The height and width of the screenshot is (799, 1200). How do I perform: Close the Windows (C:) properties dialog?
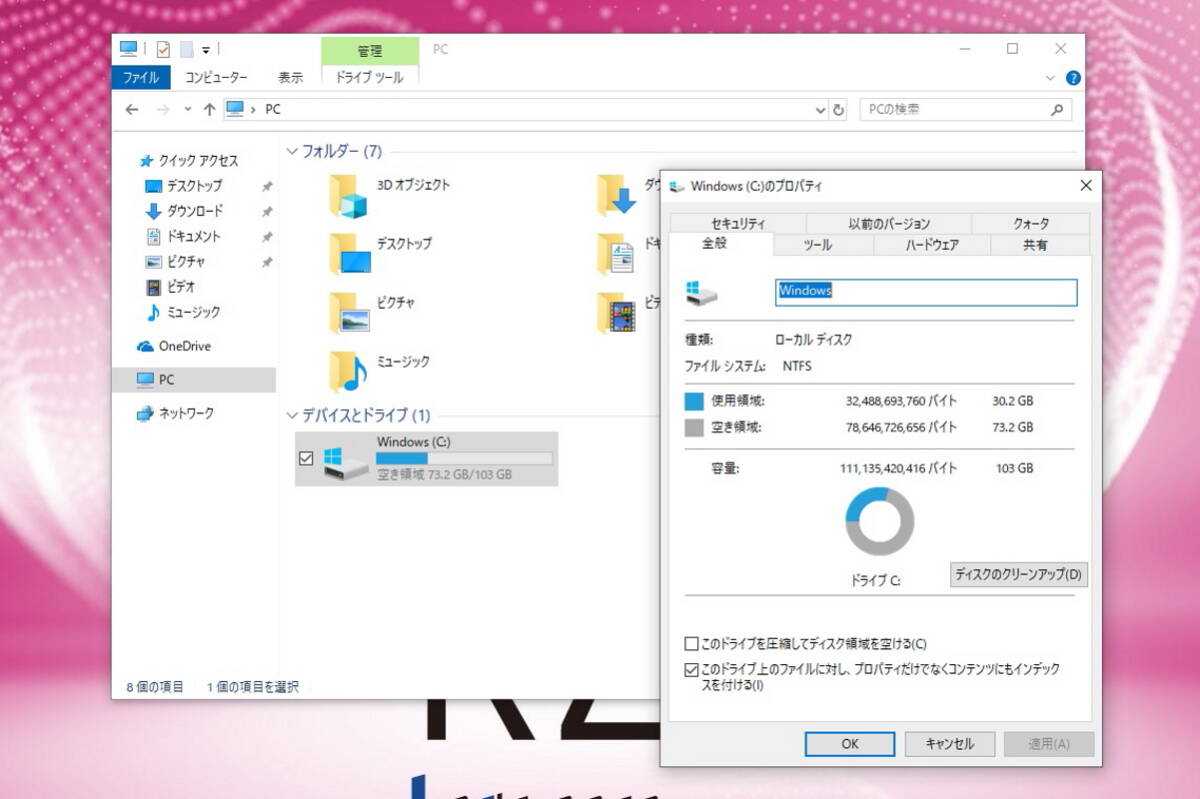[x=1085, y=186]
